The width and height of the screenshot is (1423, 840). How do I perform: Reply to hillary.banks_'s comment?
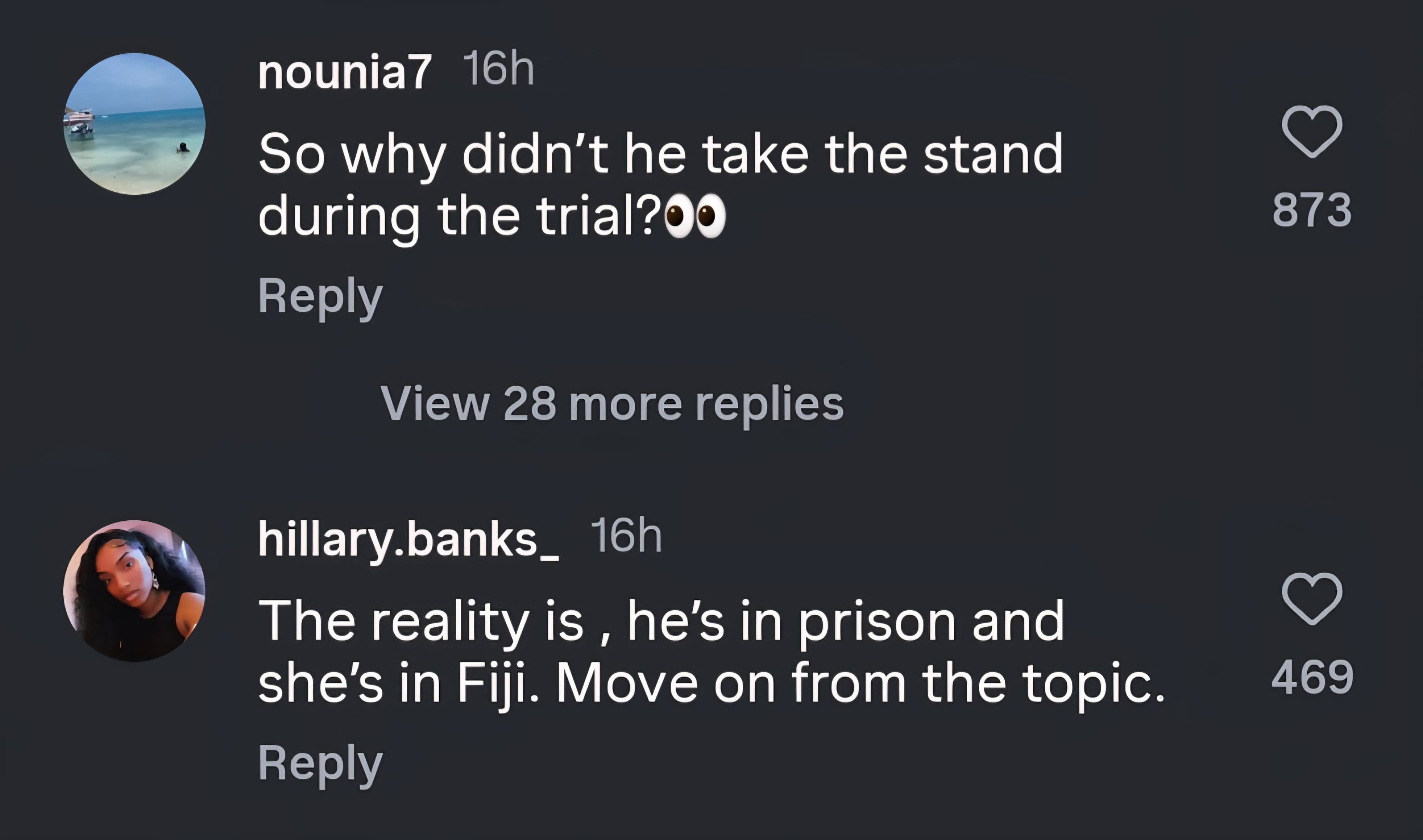tap(321, 762)
